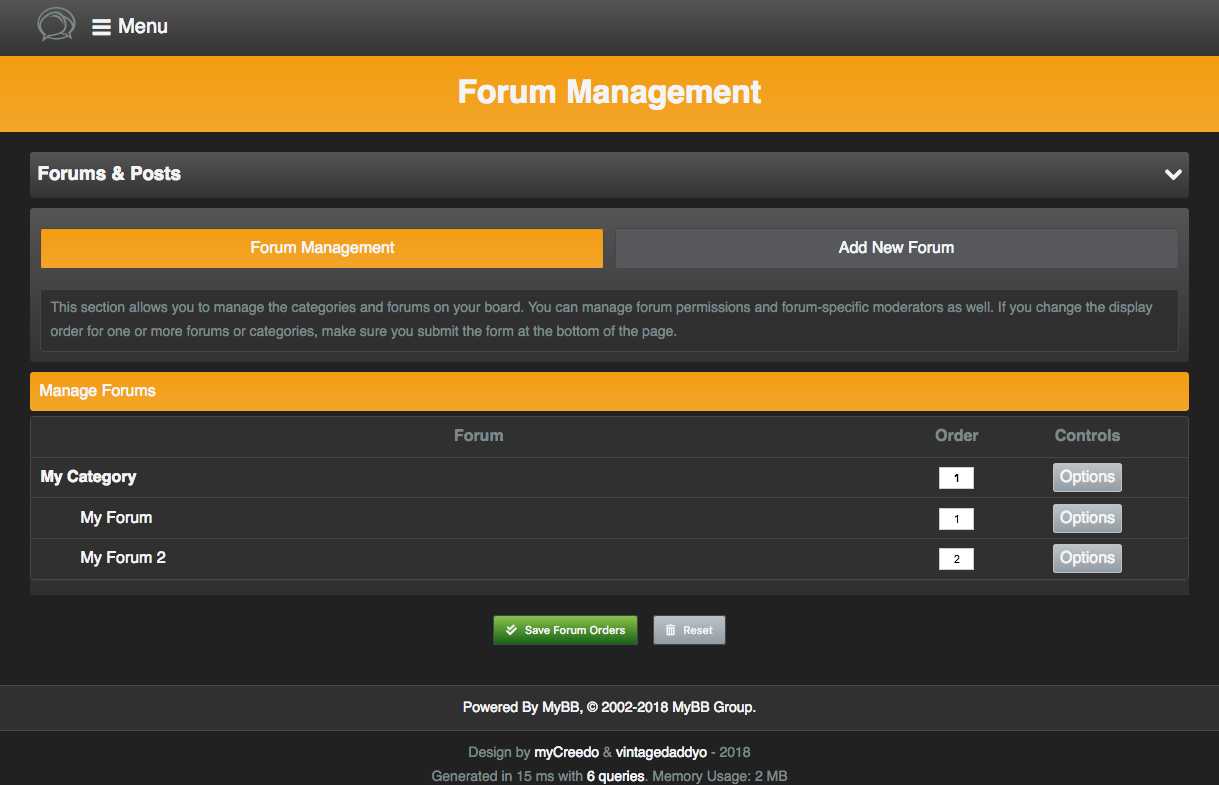Open the 6 queries debug link
Image resolution: width=1219 pixels, height=785 pixels.
615,776
